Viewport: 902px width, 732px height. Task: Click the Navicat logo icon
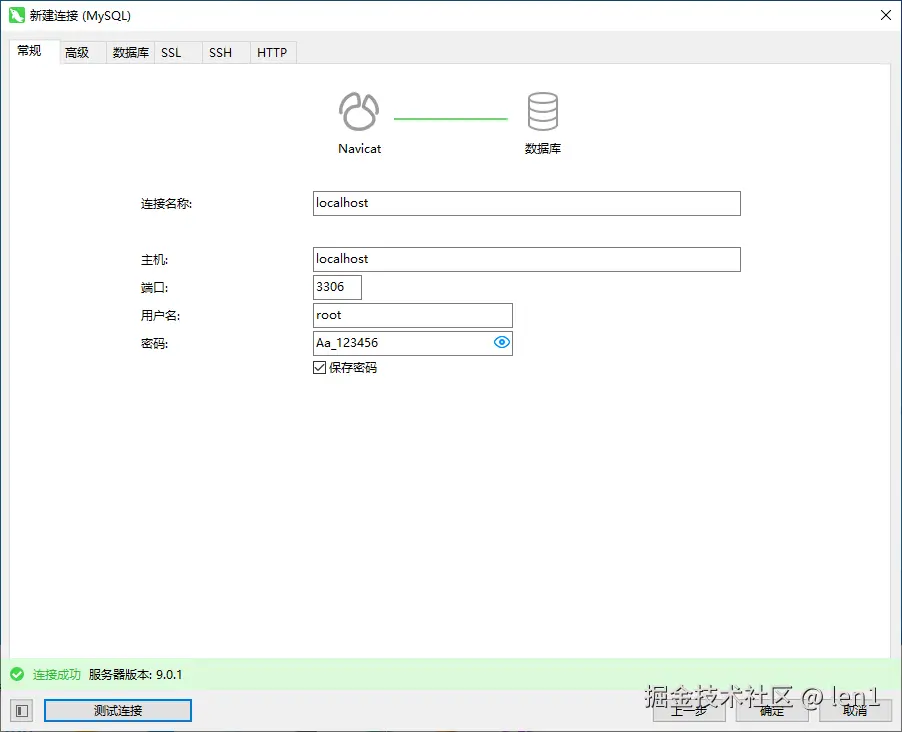coord(359,111)
